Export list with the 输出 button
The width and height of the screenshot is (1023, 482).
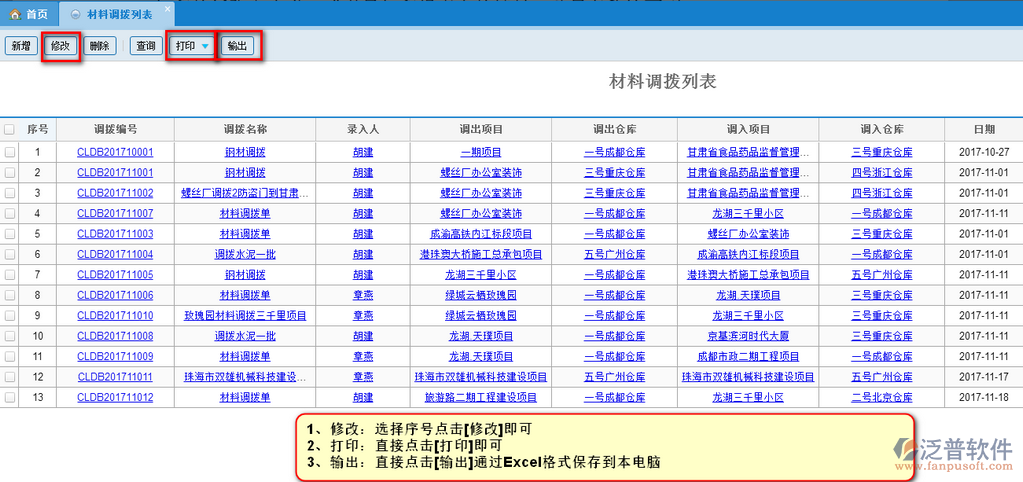pyautogui.click(x=238, y=46)
